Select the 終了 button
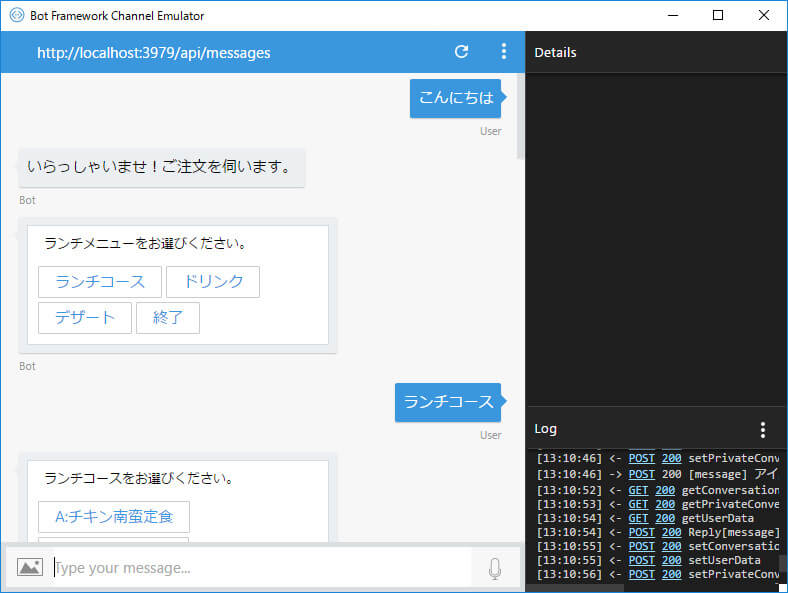 [168, 318]
